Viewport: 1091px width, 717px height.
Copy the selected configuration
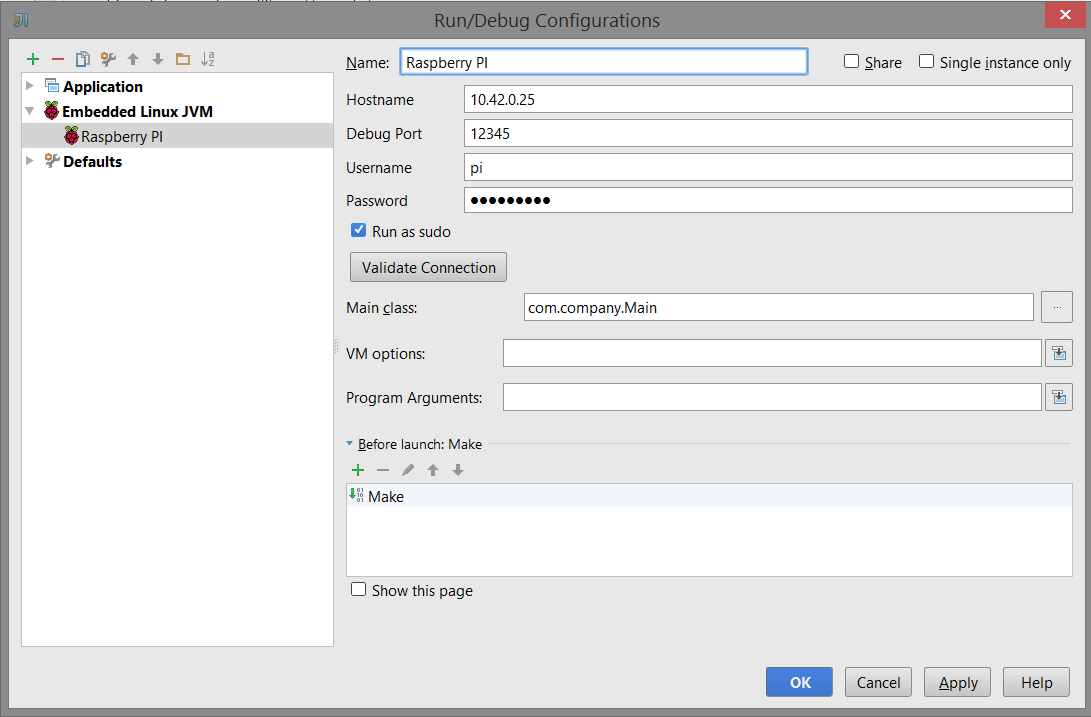point(83,59)
